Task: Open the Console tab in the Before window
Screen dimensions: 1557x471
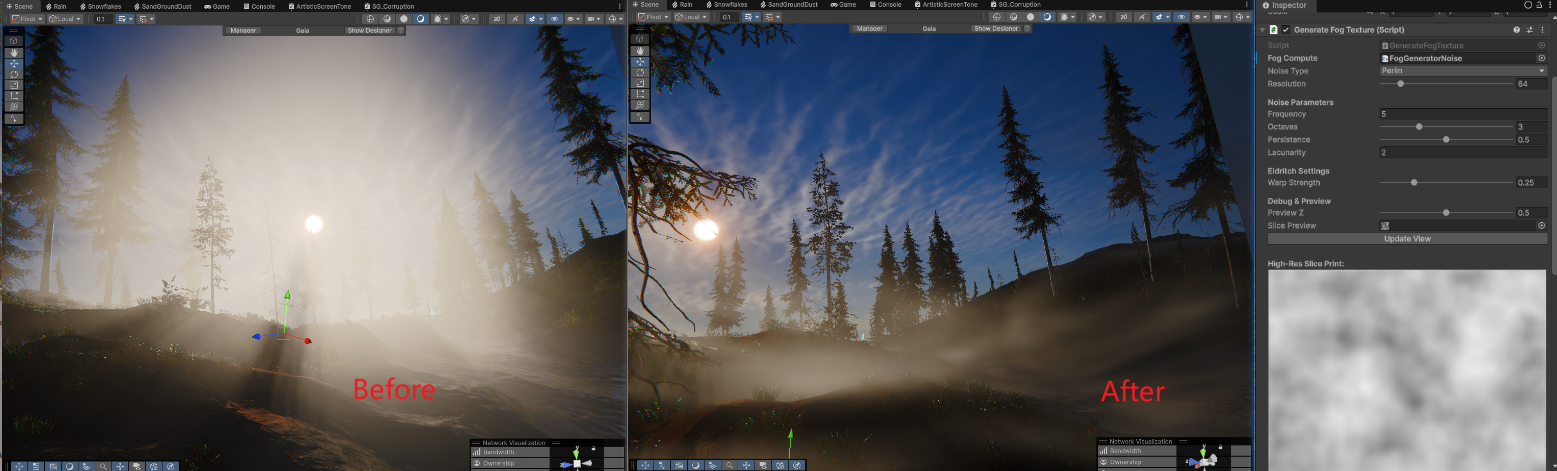Action: (x=259, y=6)
